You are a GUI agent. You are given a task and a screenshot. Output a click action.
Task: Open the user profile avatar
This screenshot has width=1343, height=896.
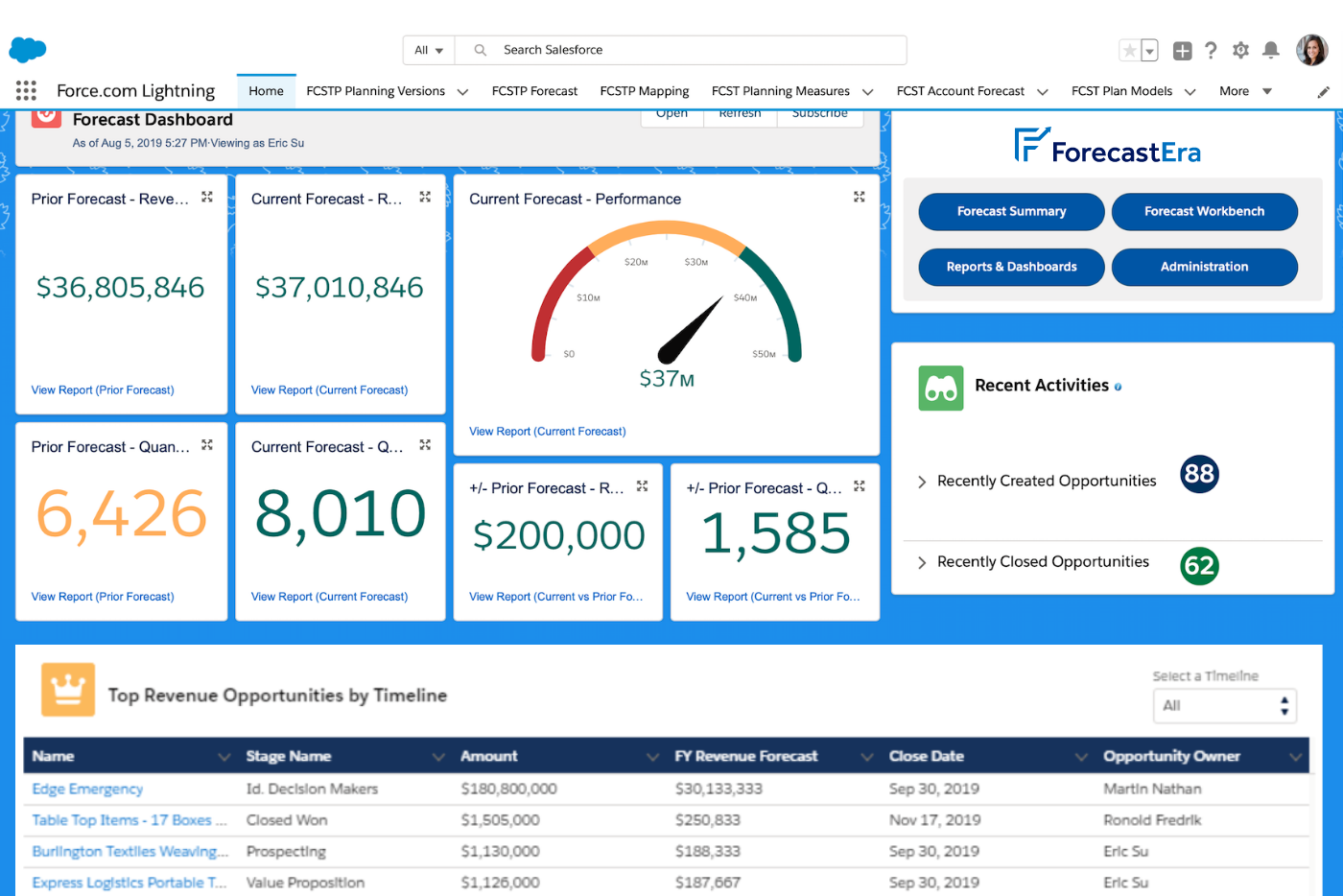pyautogui.click(x=1311, y=50)
